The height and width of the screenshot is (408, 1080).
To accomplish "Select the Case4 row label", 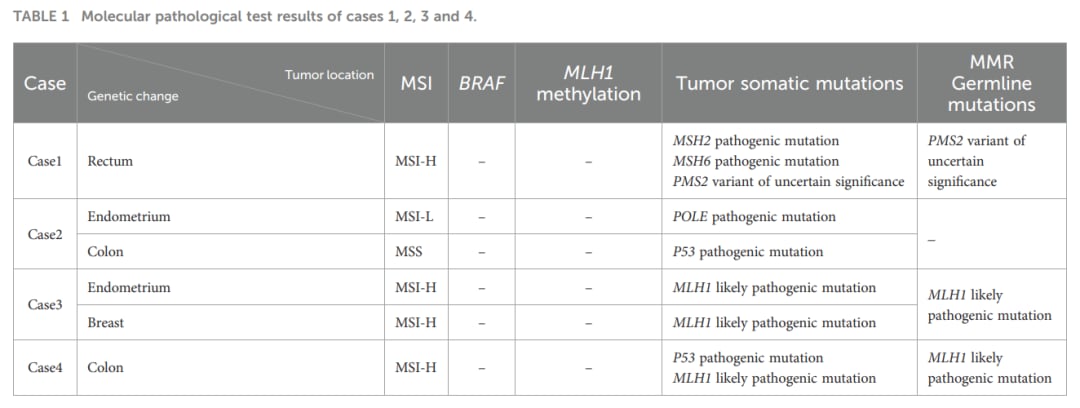I will coord(45,367).
